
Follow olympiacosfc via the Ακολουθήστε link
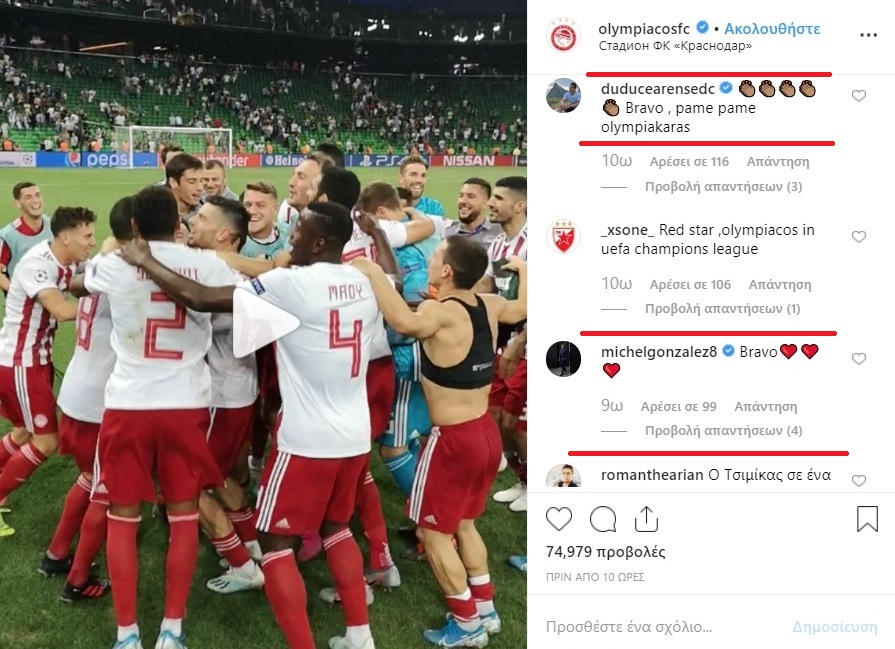pos(772,29)
